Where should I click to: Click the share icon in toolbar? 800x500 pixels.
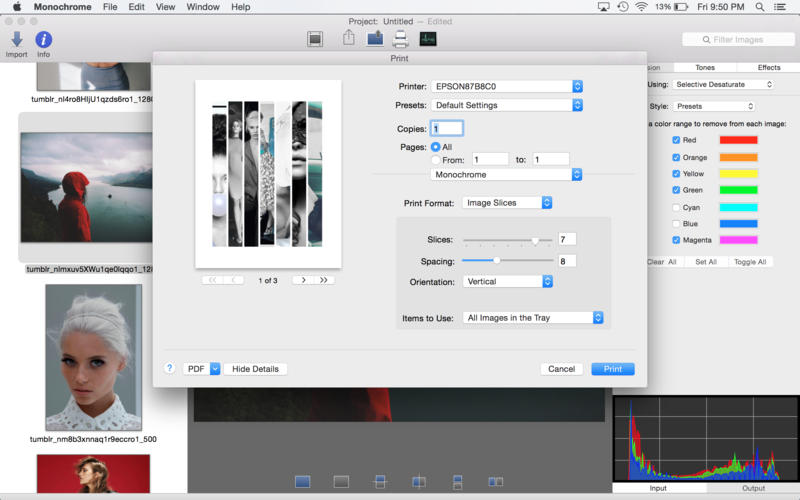[349, 39]
